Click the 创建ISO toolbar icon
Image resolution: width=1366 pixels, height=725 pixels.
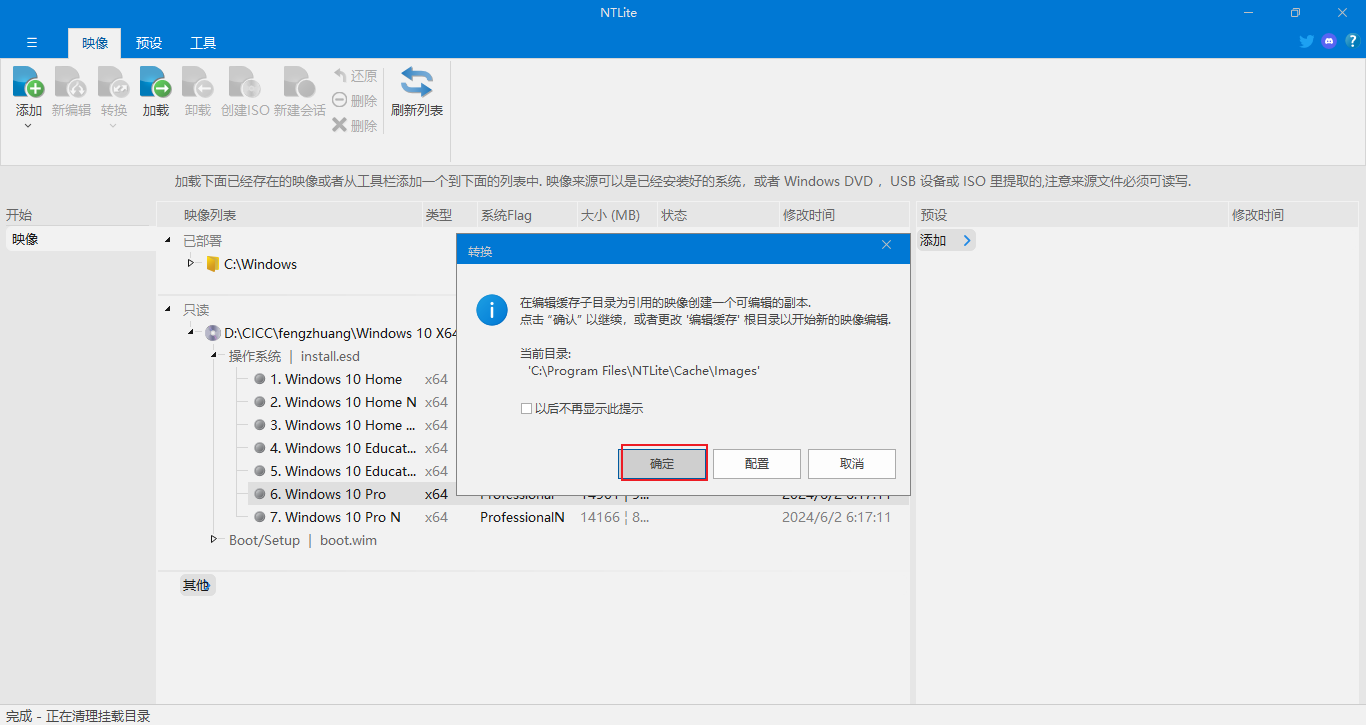(x=245, y=82)
